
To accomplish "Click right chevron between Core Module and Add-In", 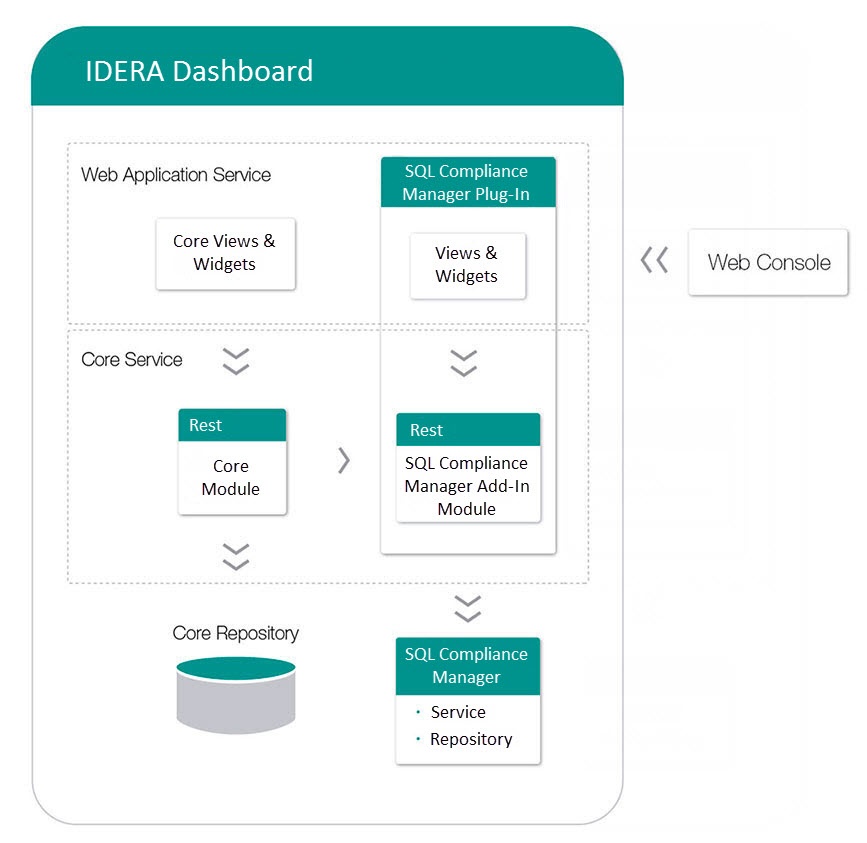I will (344, 460).
